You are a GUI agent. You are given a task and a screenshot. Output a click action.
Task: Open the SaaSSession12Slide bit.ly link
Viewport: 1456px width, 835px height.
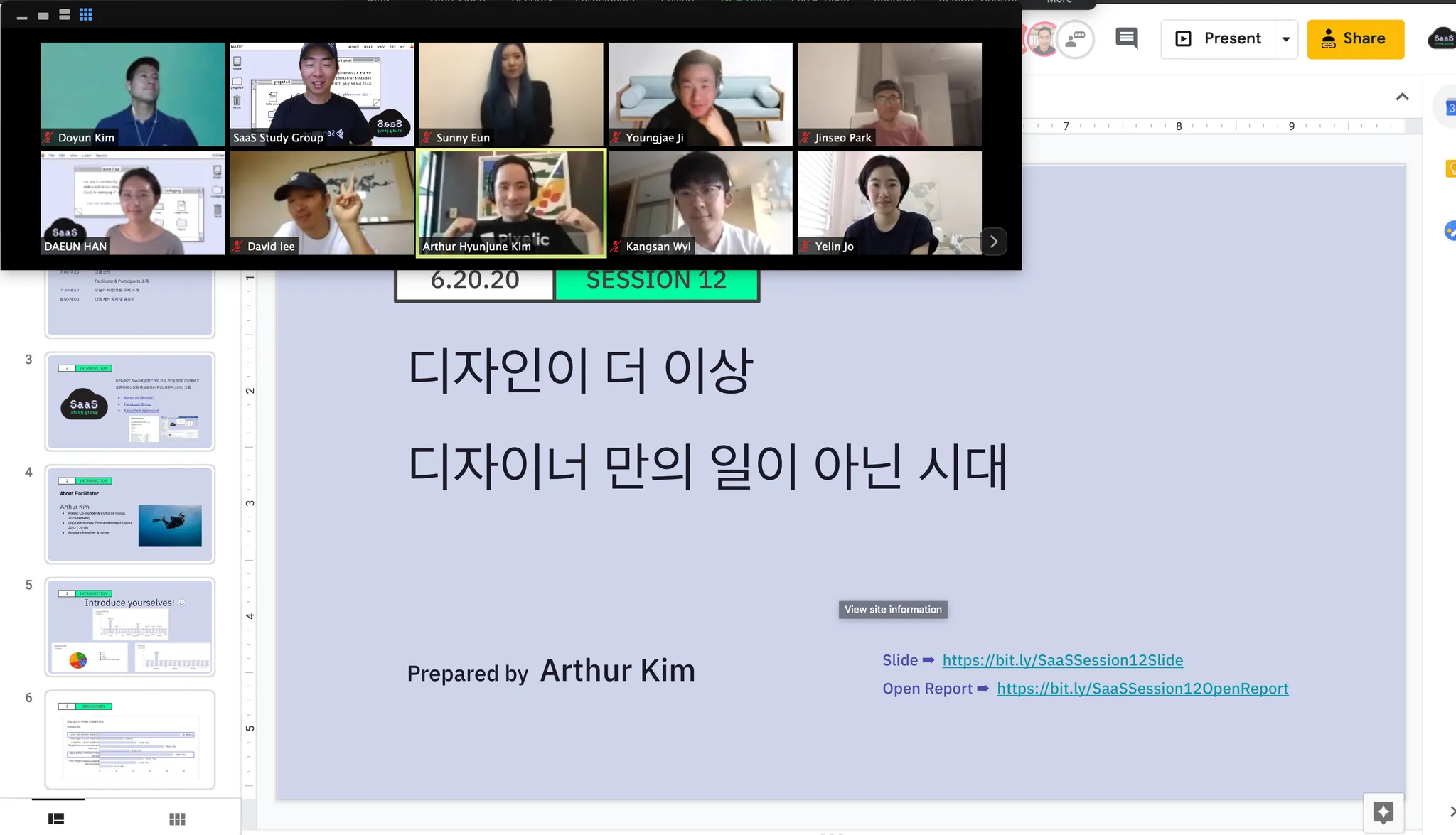(1062, 660)
